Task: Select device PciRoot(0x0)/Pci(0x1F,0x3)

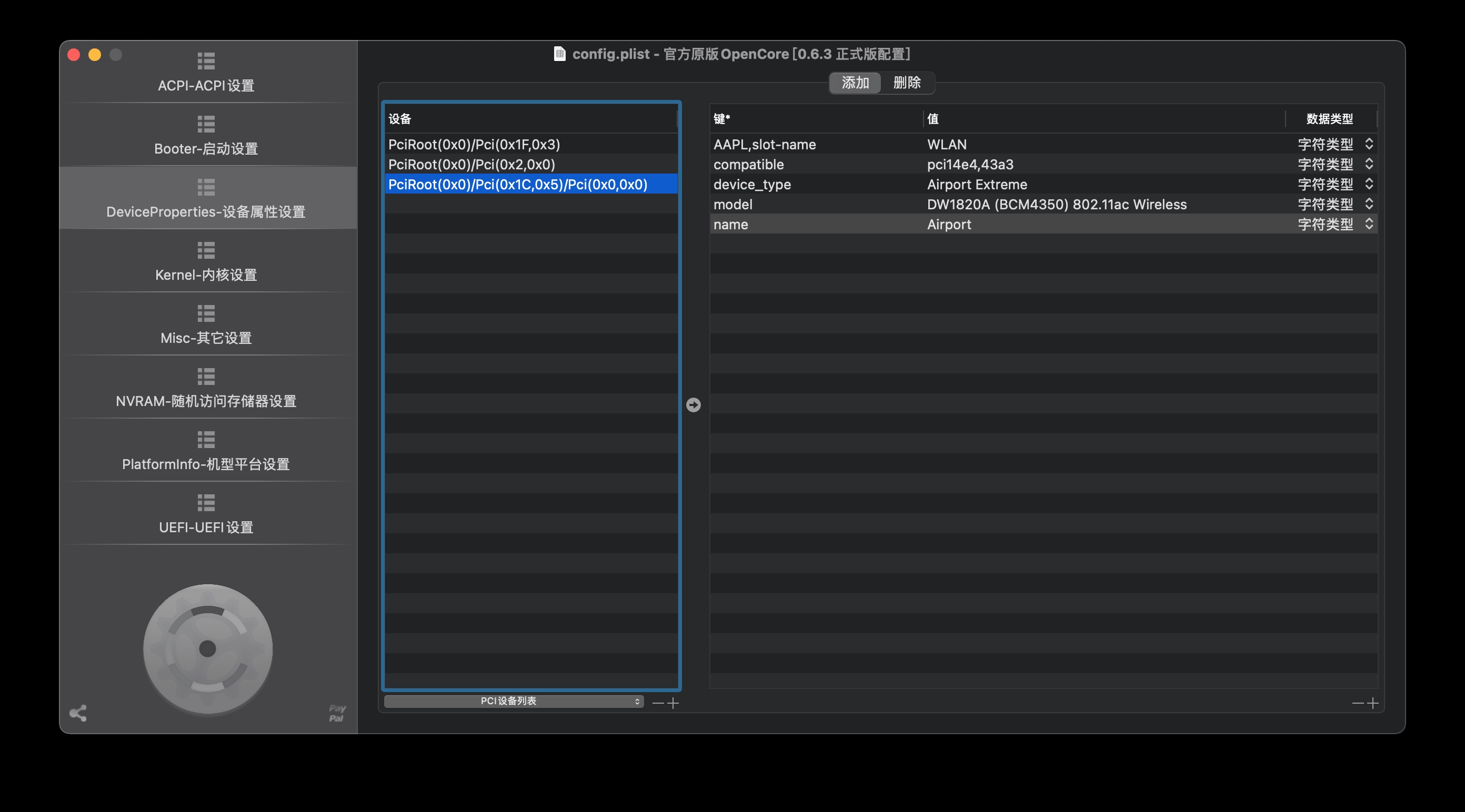Action: tap(474, 144)
